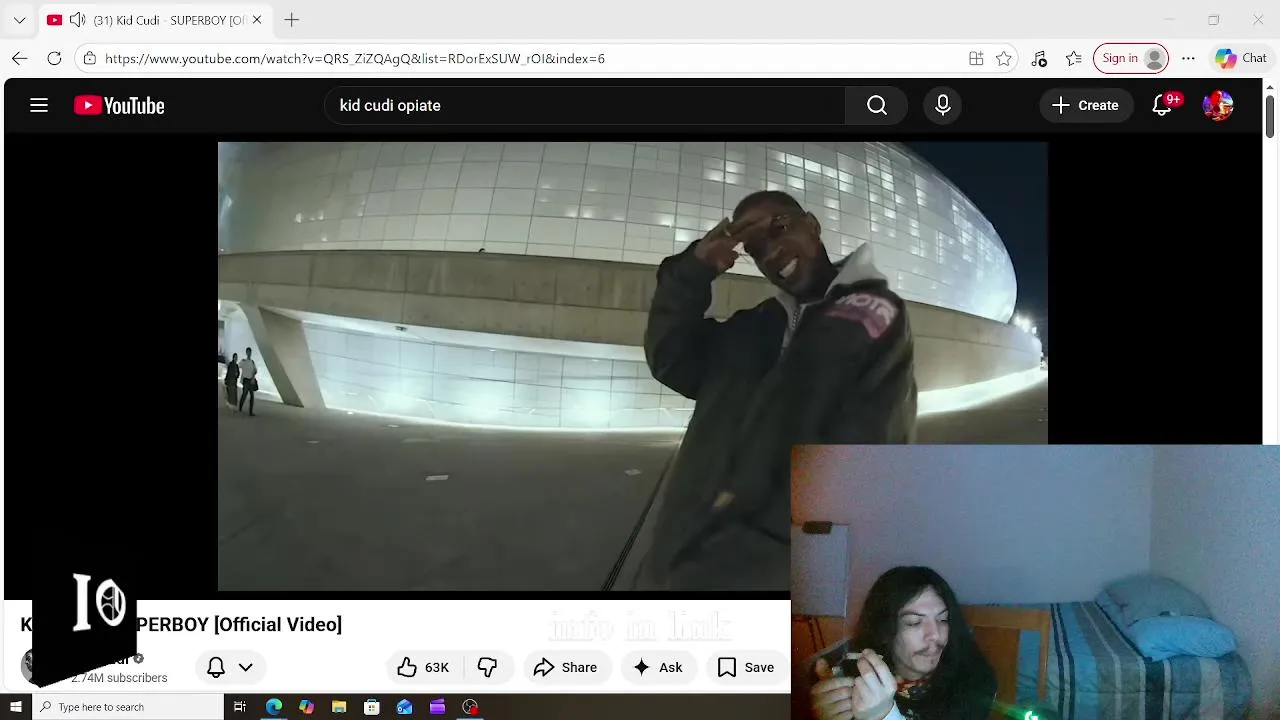Go back in browser

pyautogui.click(x=20, y=58)
